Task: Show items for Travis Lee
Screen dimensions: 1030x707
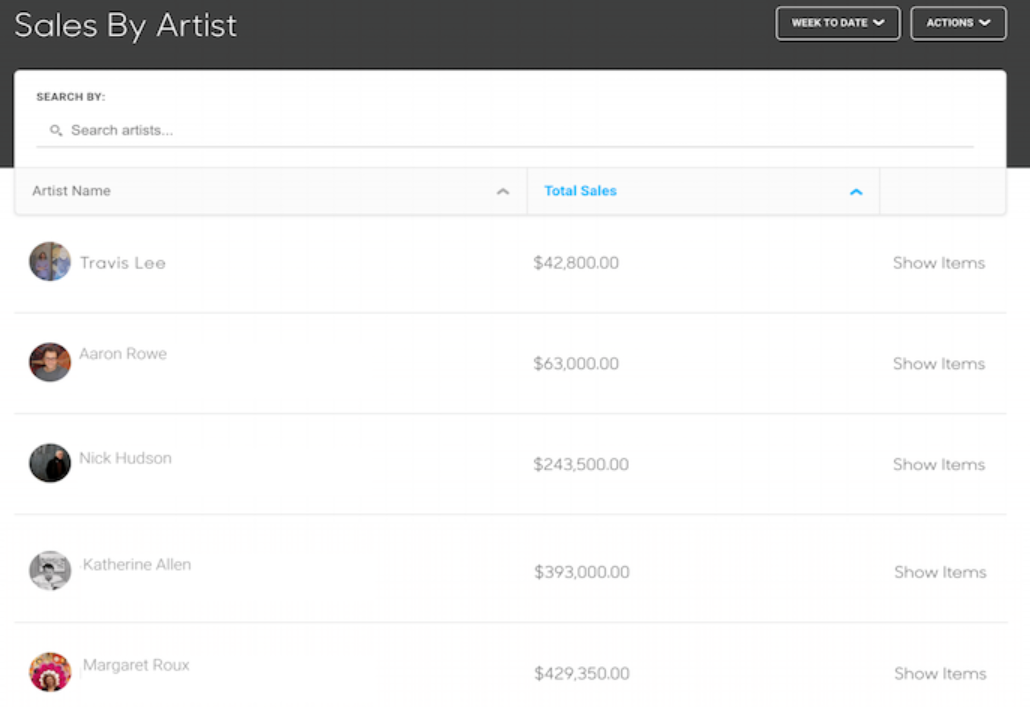Action: [x=938, y=263]
